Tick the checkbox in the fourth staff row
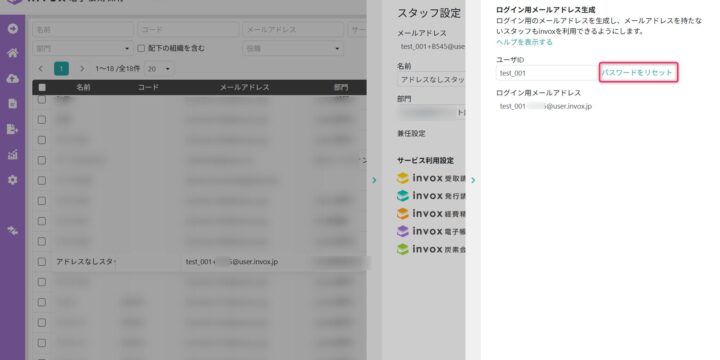720x360 pixels. click(42, 160)
